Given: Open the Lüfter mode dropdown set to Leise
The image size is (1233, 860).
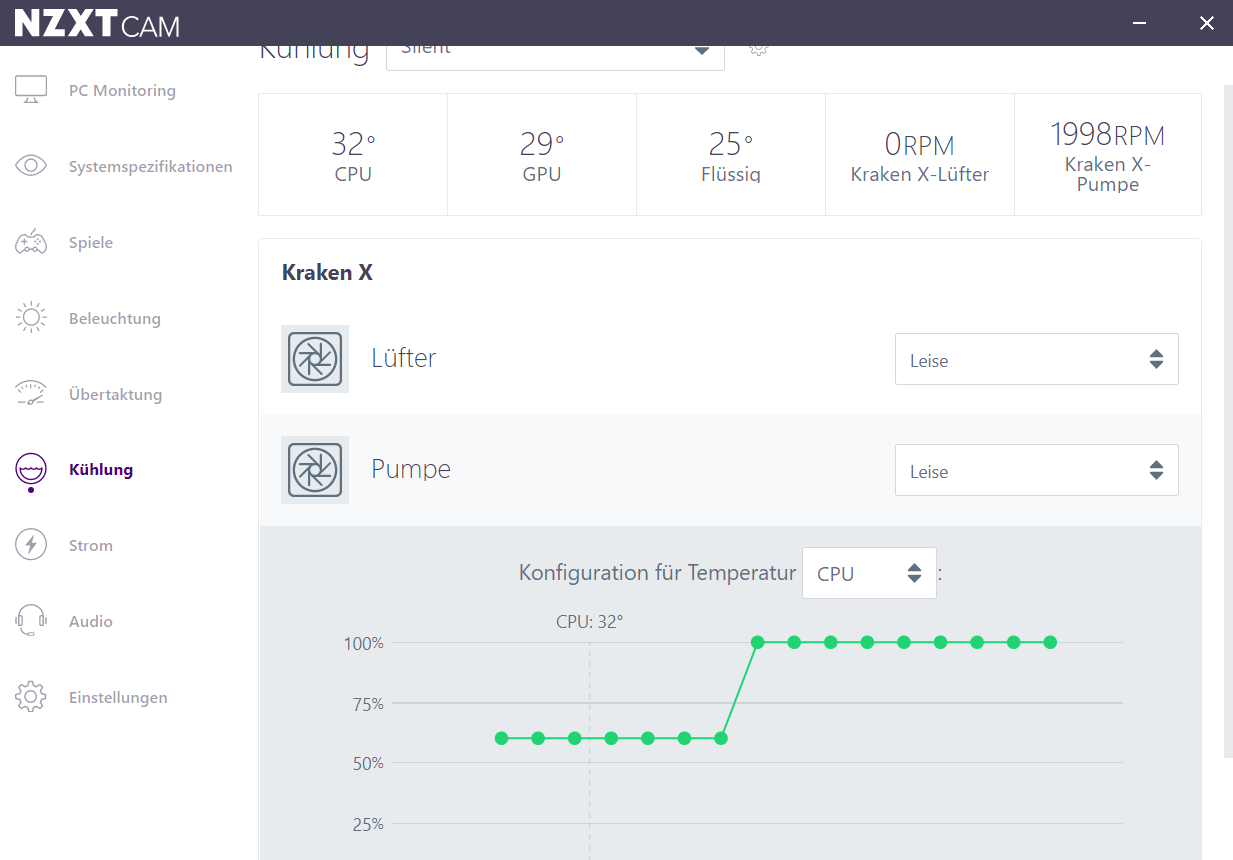Looking at the screenshot, I should pos(1036,359).
